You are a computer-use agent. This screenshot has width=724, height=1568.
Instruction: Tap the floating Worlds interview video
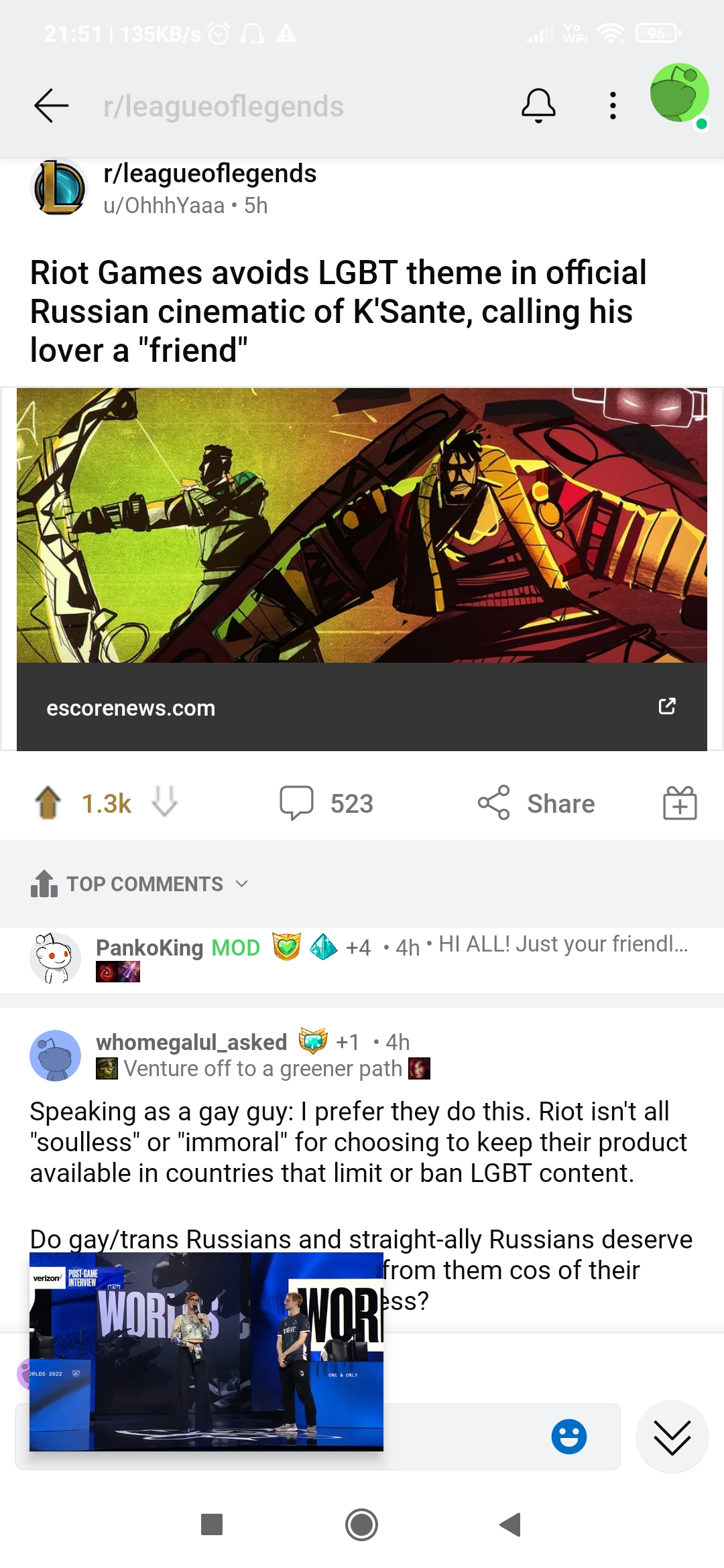click(206, 1351)
